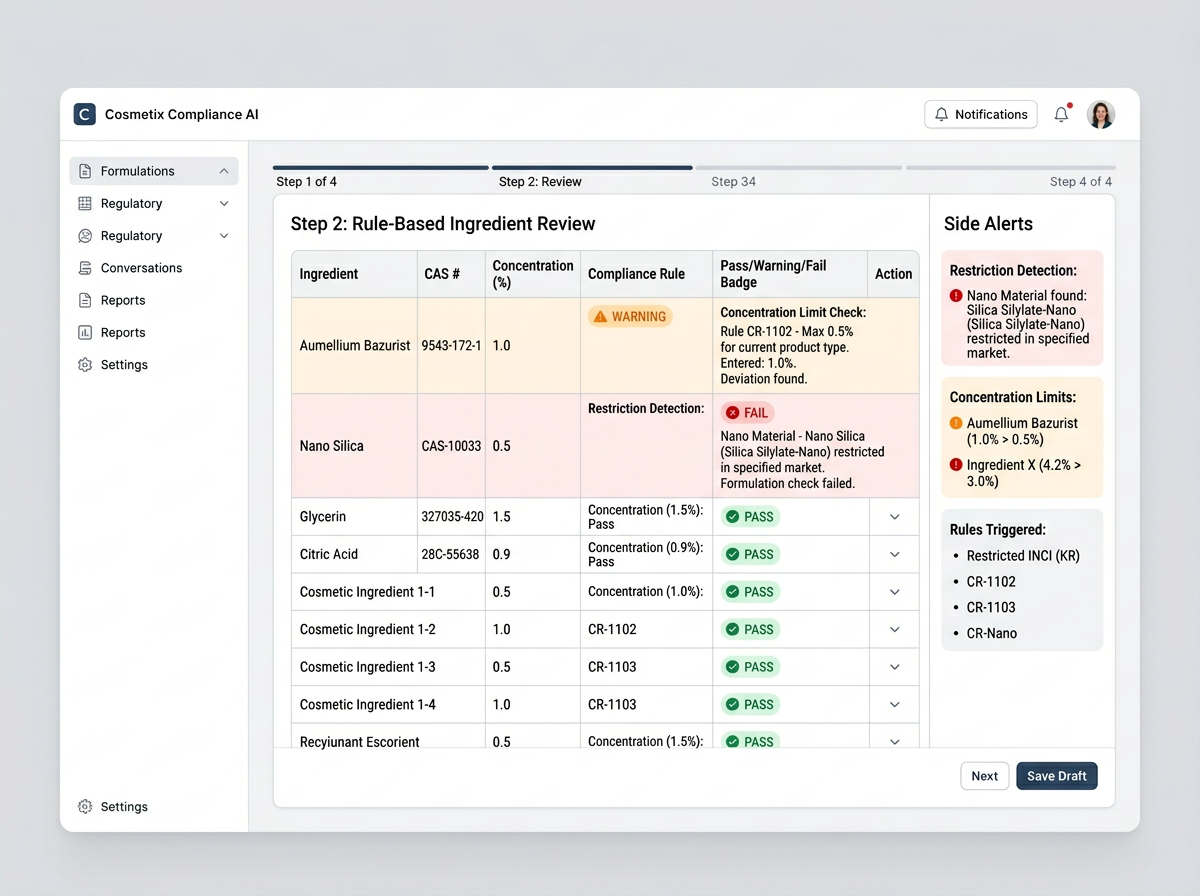
Task: Open the Regulatory grid icon
Action: (x=87, y=203)
